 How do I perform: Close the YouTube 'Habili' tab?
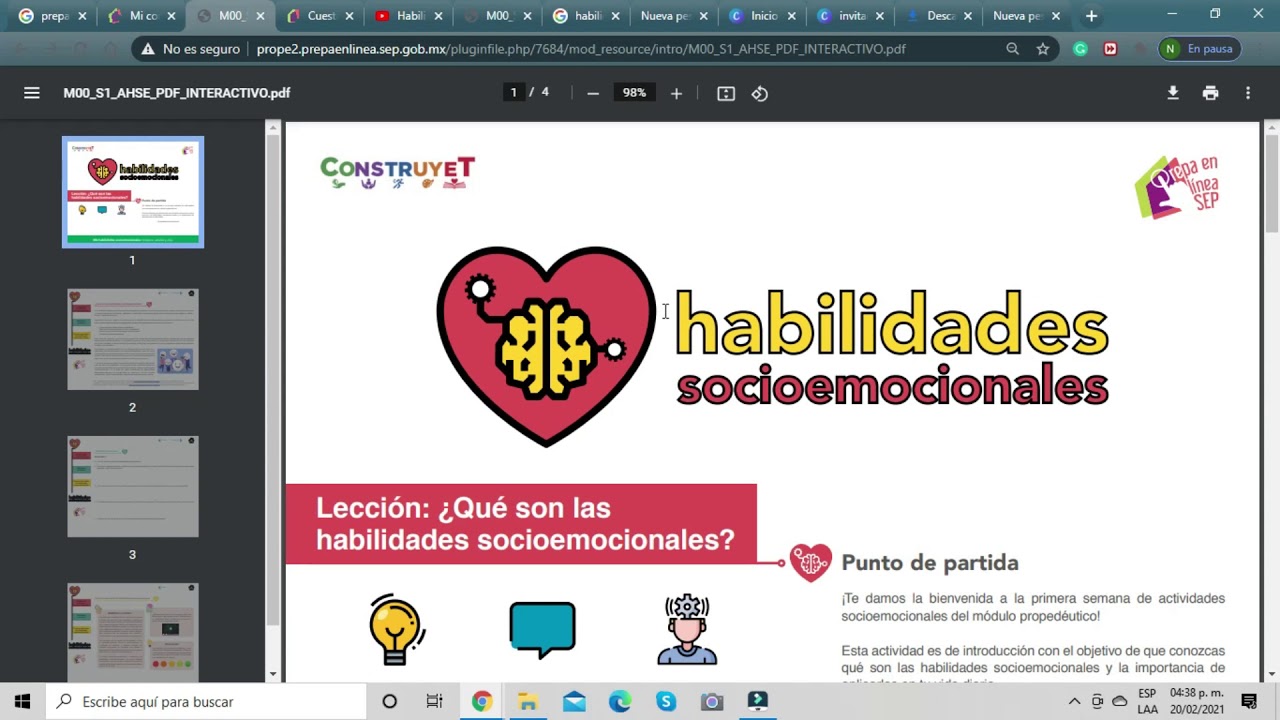(438, 16)
